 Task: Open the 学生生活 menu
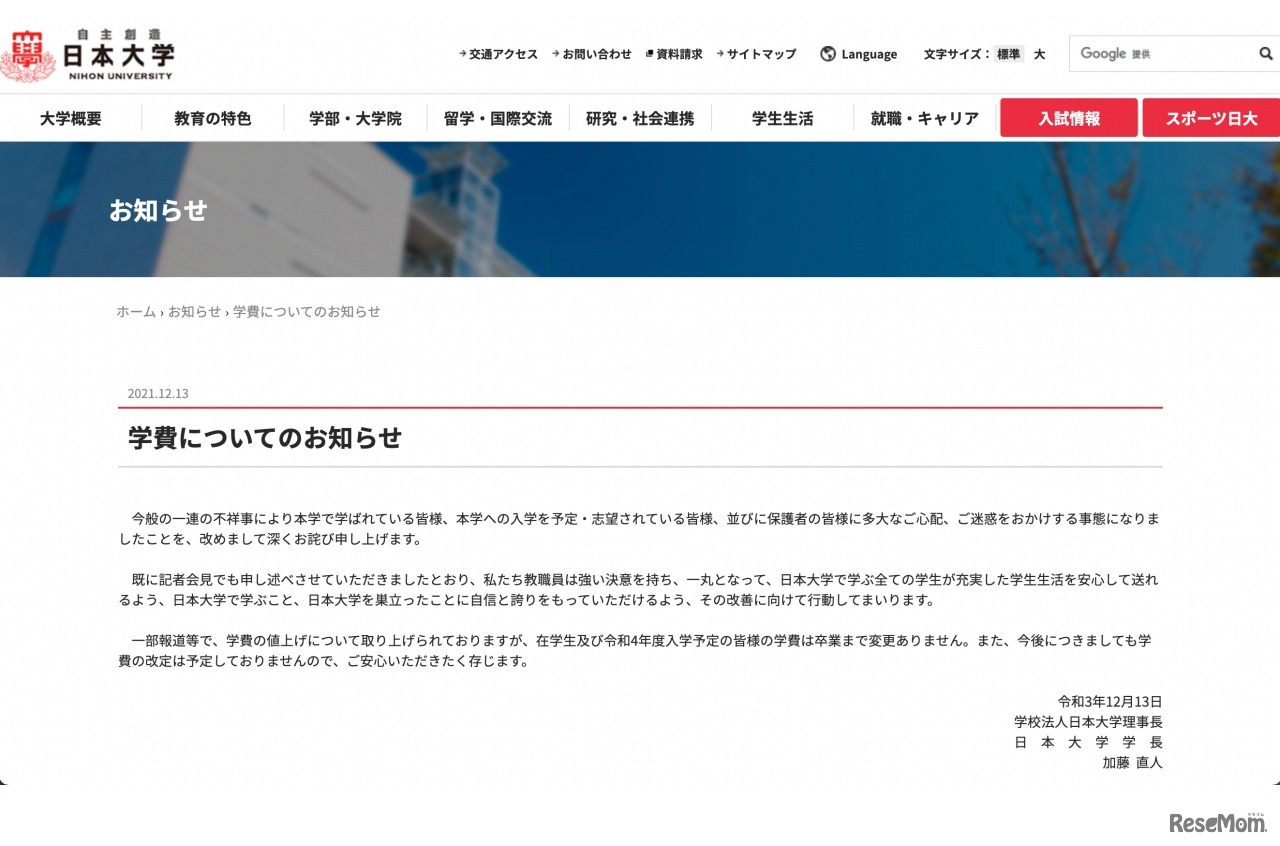click(782, 119)
